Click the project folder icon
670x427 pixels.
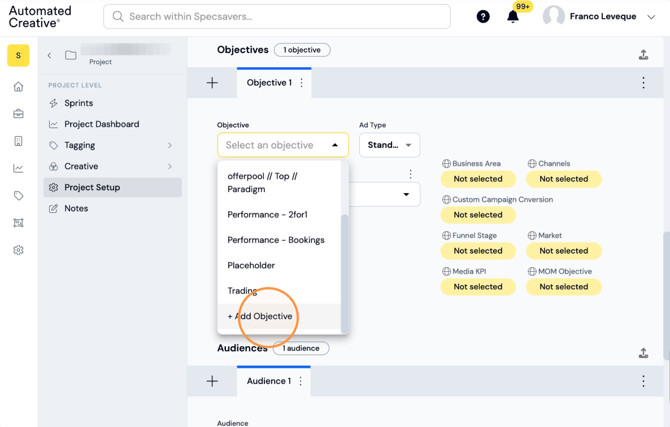71,55
